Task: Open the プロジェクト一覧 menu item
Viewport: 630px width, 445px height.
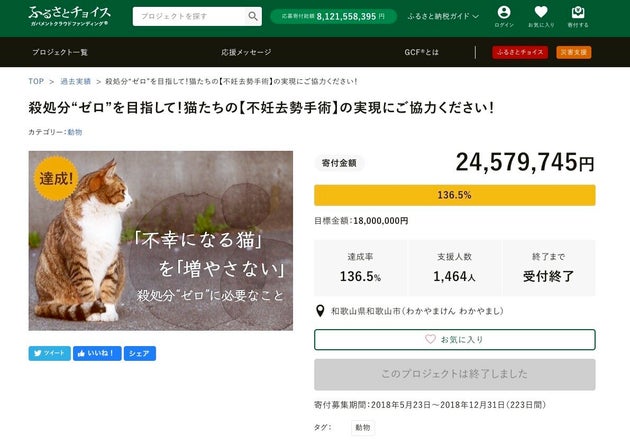Action: tap(60, 52)
